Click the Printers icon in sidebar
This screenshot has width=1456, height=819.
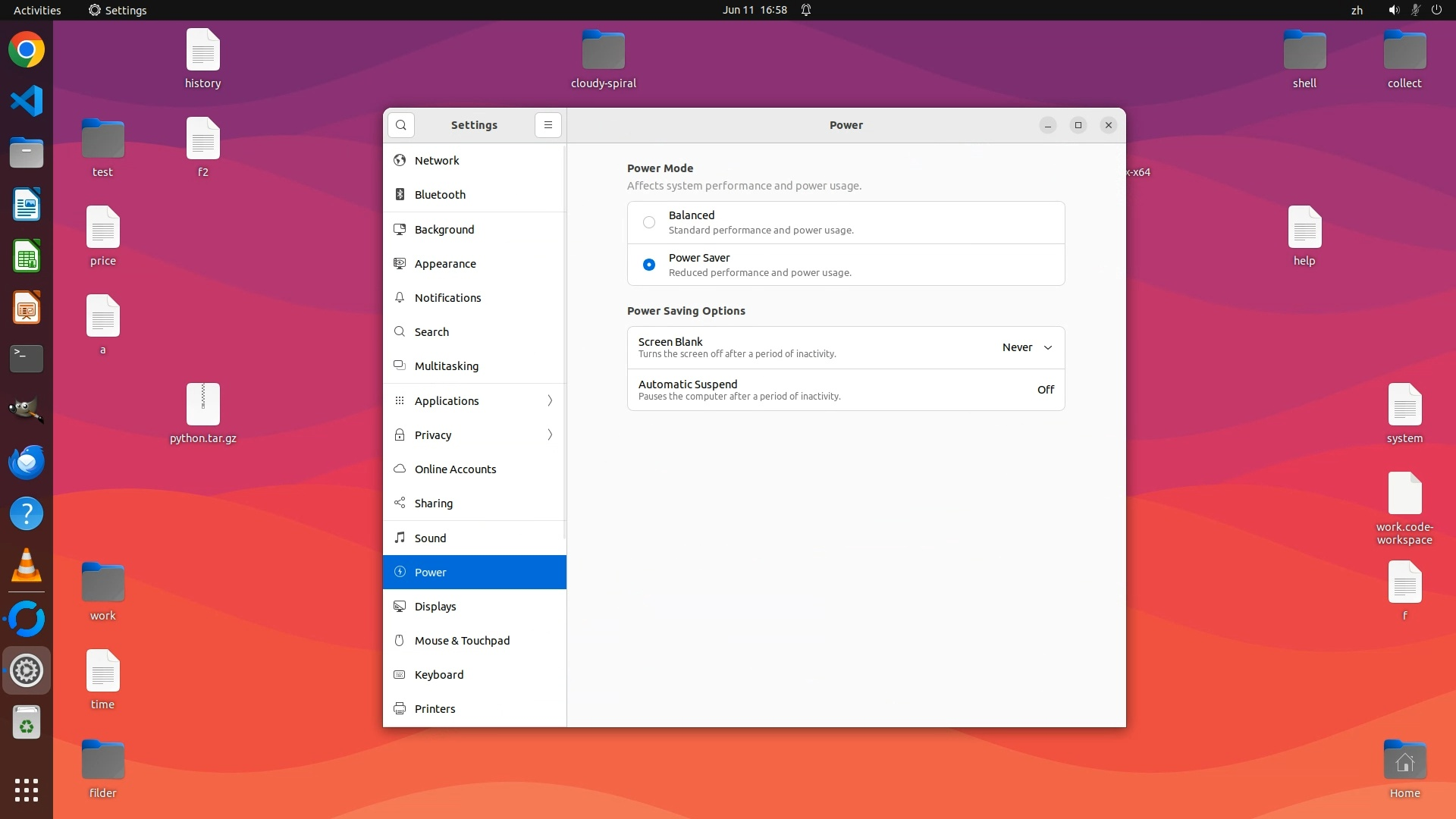(400, 708)
